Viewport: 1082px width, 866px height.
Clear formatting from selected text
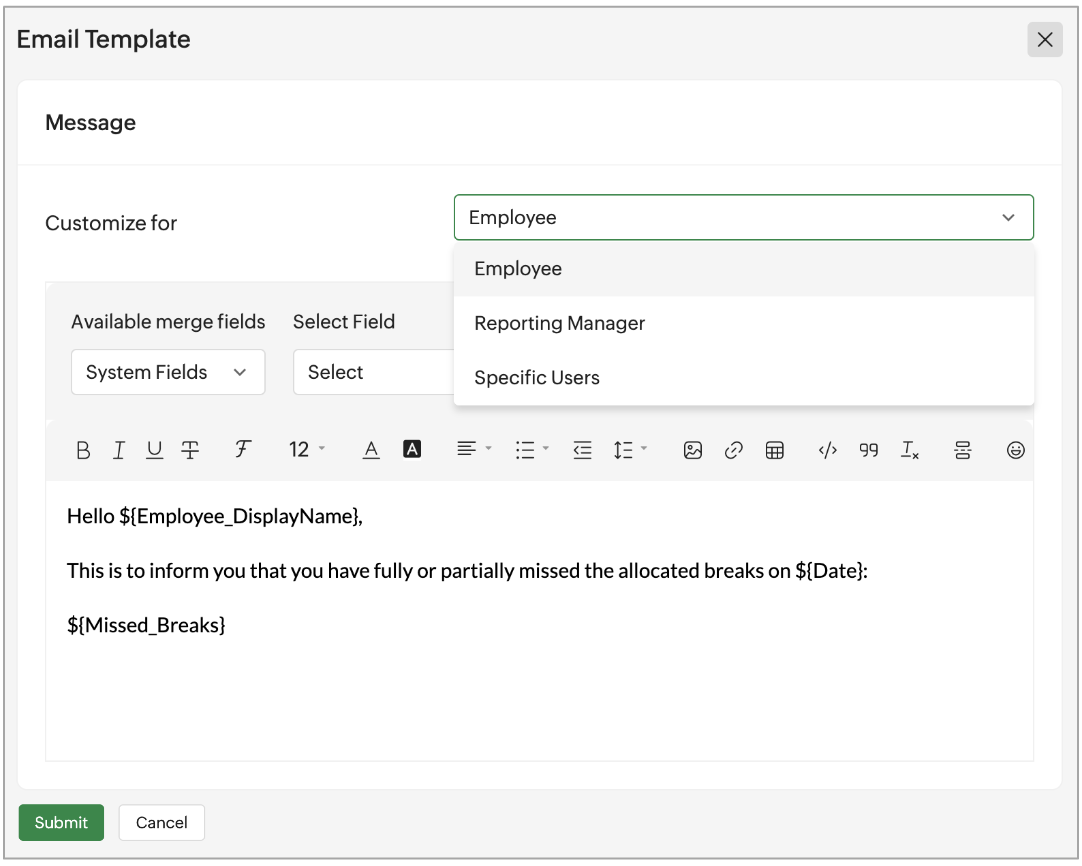click(910, 451)
